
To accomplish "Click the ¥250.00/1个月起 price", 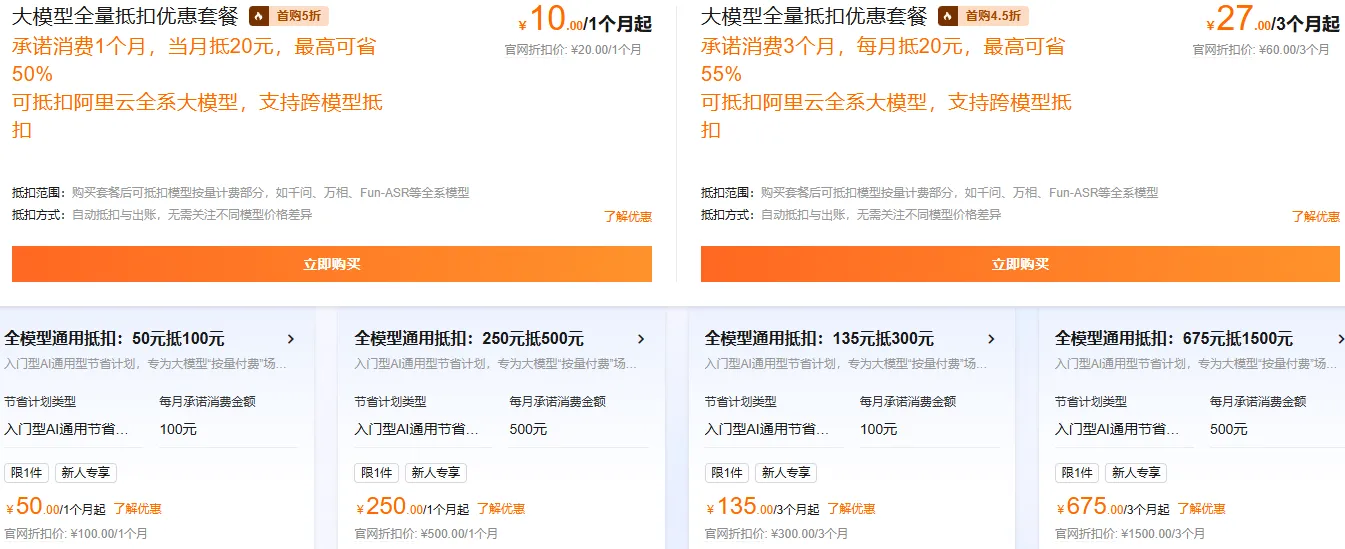I will 412,507.
